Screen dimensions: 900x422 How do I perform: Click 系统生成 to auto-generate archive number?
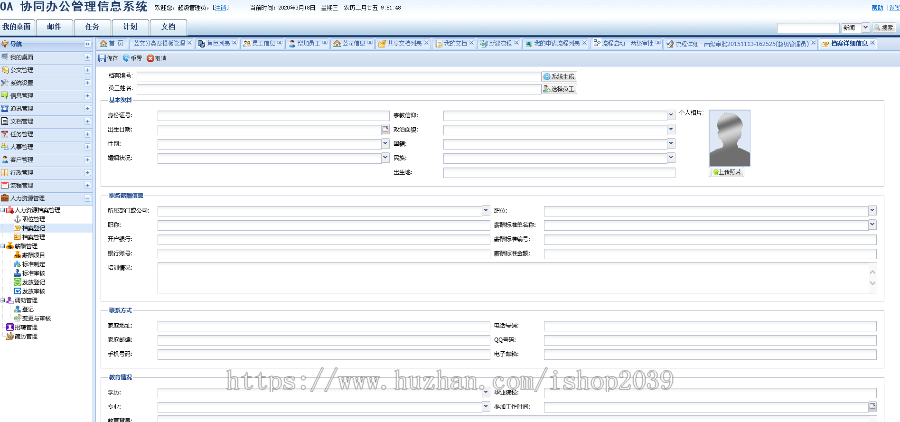tap(559, 76)
